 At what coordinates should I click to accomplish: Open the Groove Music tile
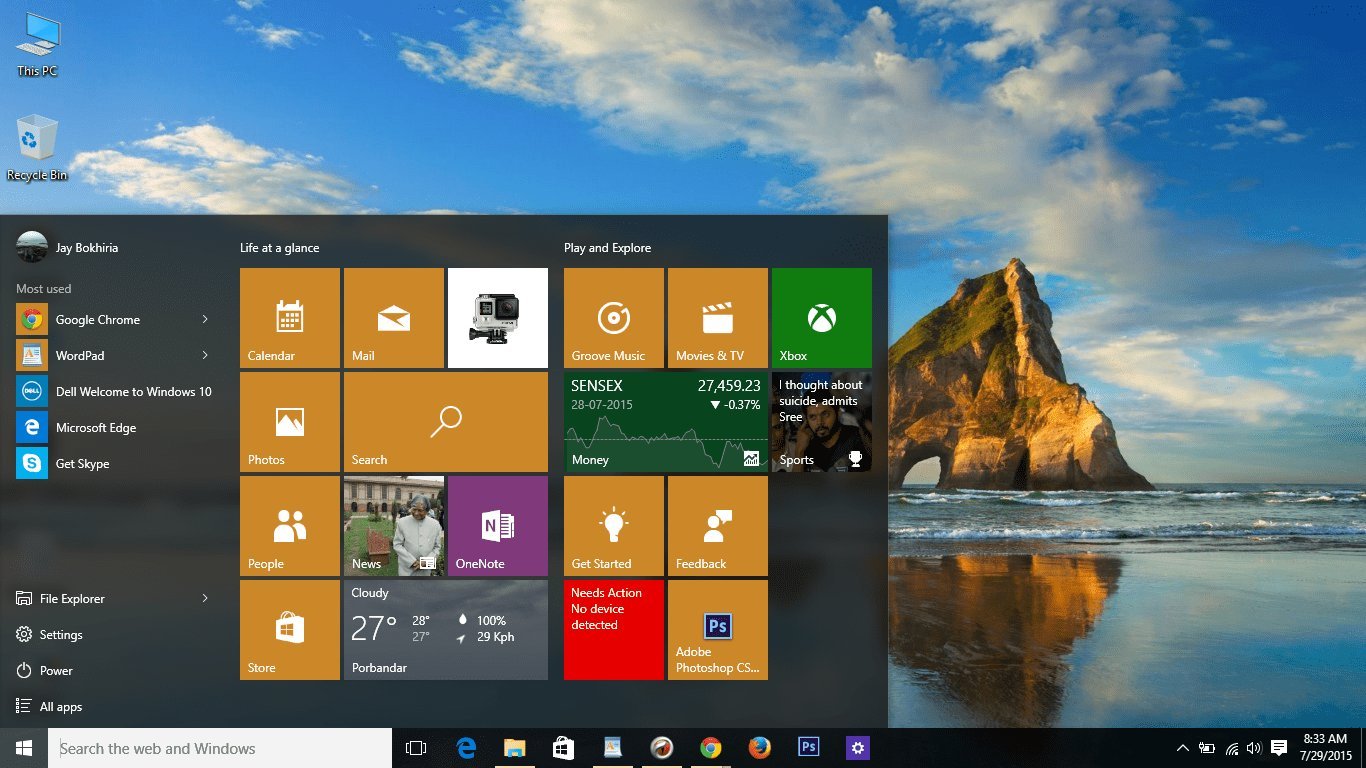coord(613,318)
